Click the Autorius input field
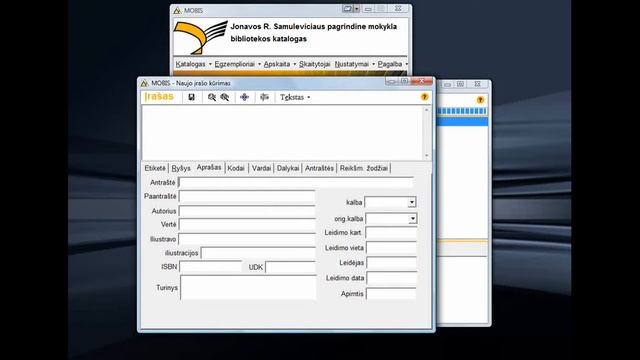640x360 pixels. pos(247,211)
